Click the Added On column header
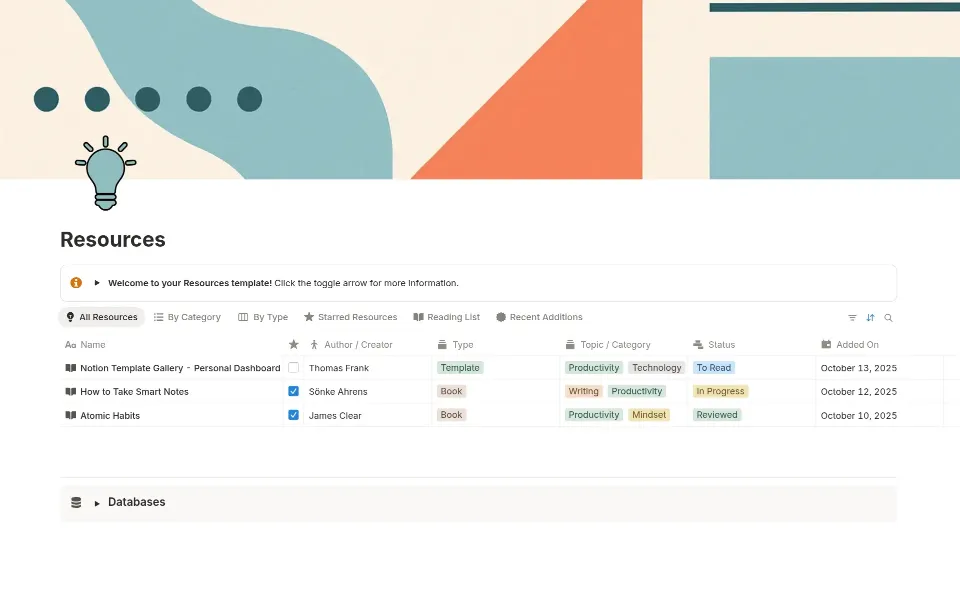Screen dimensions: 960x600 [x=850, y=345]
